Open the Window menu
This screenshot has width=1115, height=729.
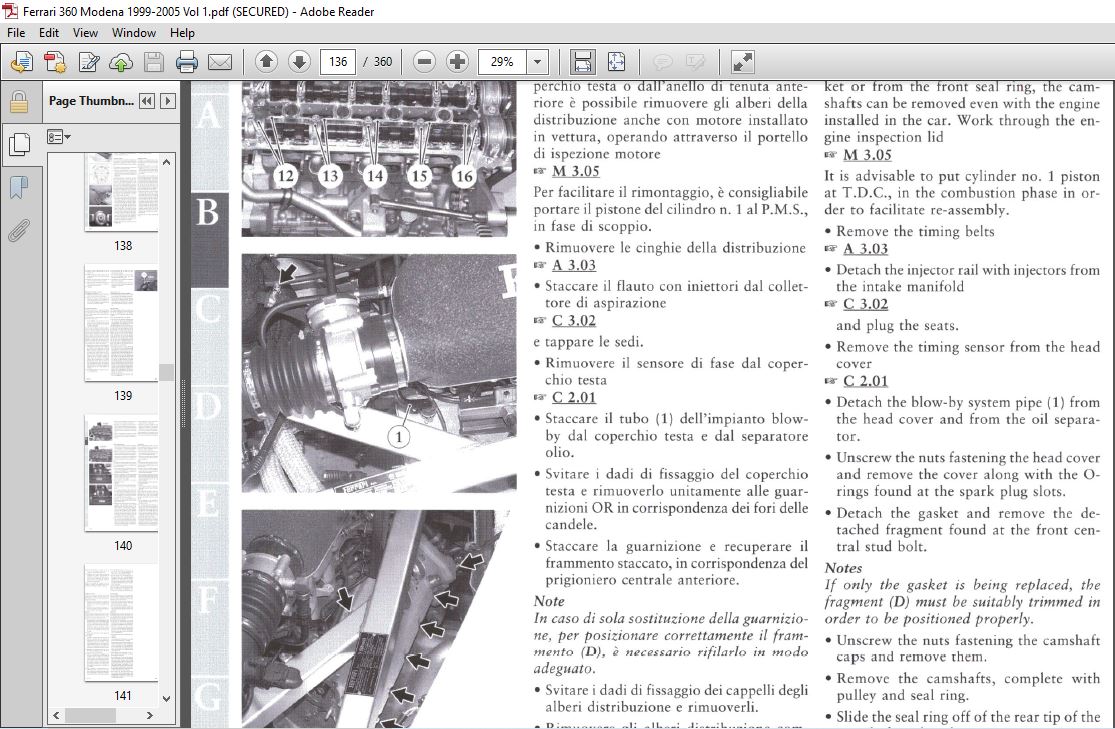point(134,33)
